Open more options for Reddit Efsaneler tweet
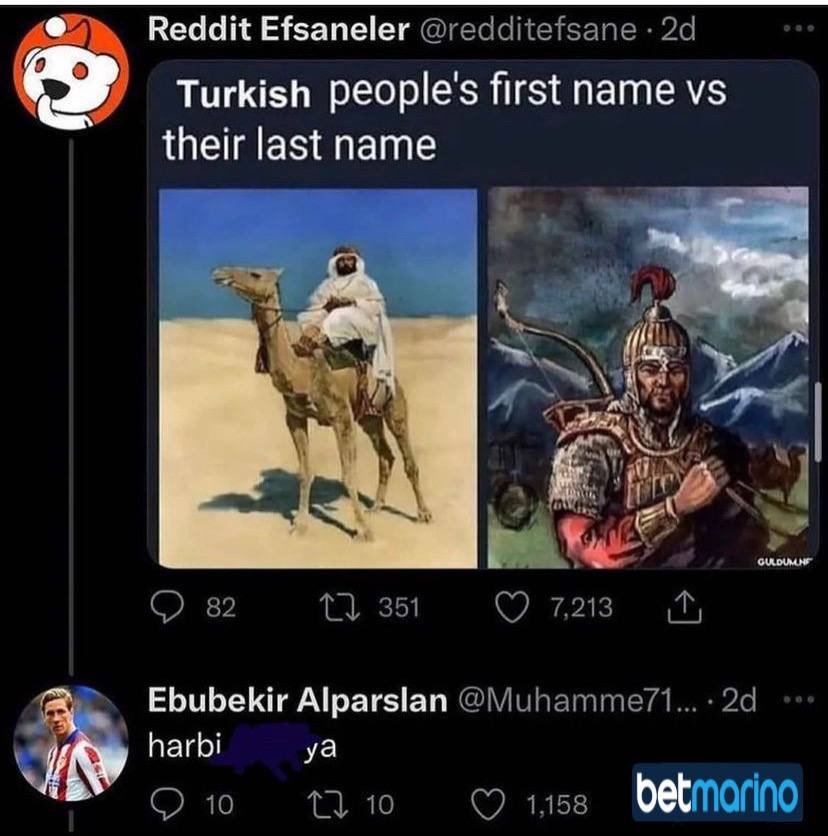The image size is (828, 836). tap(799, 28)
